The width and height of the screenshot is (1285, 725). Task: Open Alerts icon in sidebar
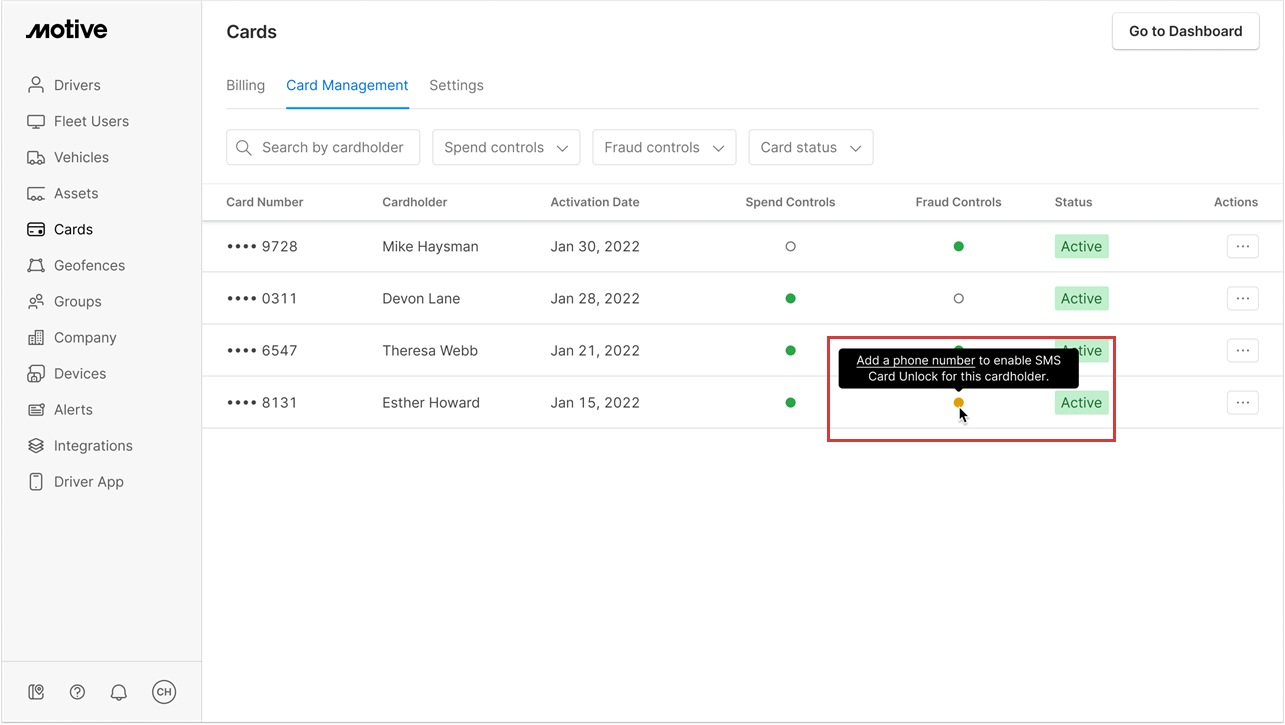(36, 409)
